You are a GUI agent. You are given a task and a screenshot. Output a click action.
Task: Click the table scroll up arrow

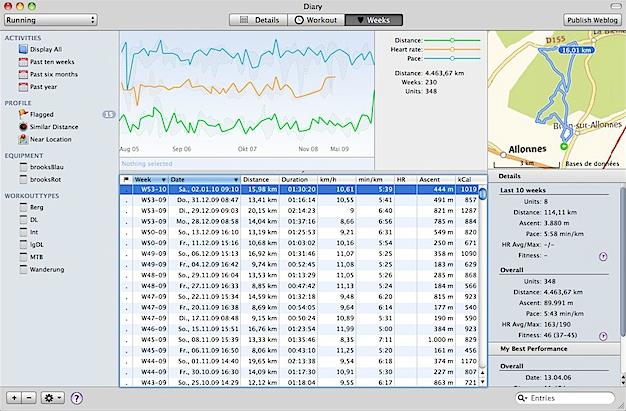(483, 372)
